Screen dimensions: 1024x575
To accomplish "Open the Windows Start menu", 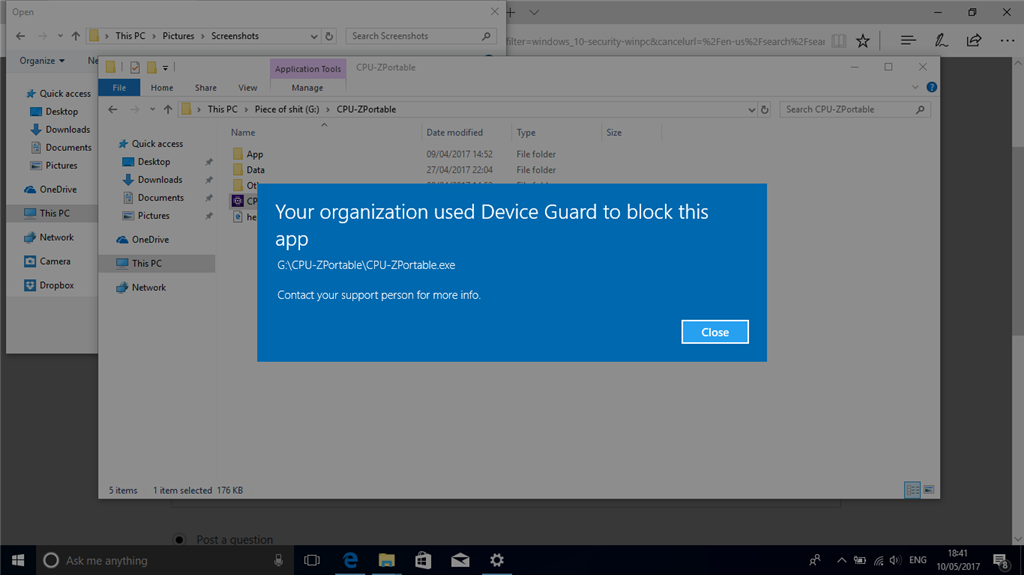I will point(18,560).
